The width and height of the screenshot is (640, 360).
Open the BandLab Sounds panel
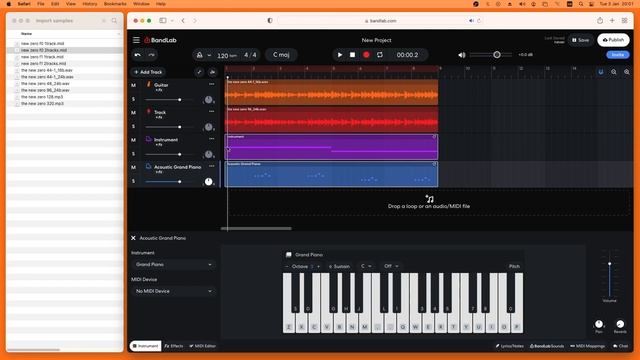(547, 346)
